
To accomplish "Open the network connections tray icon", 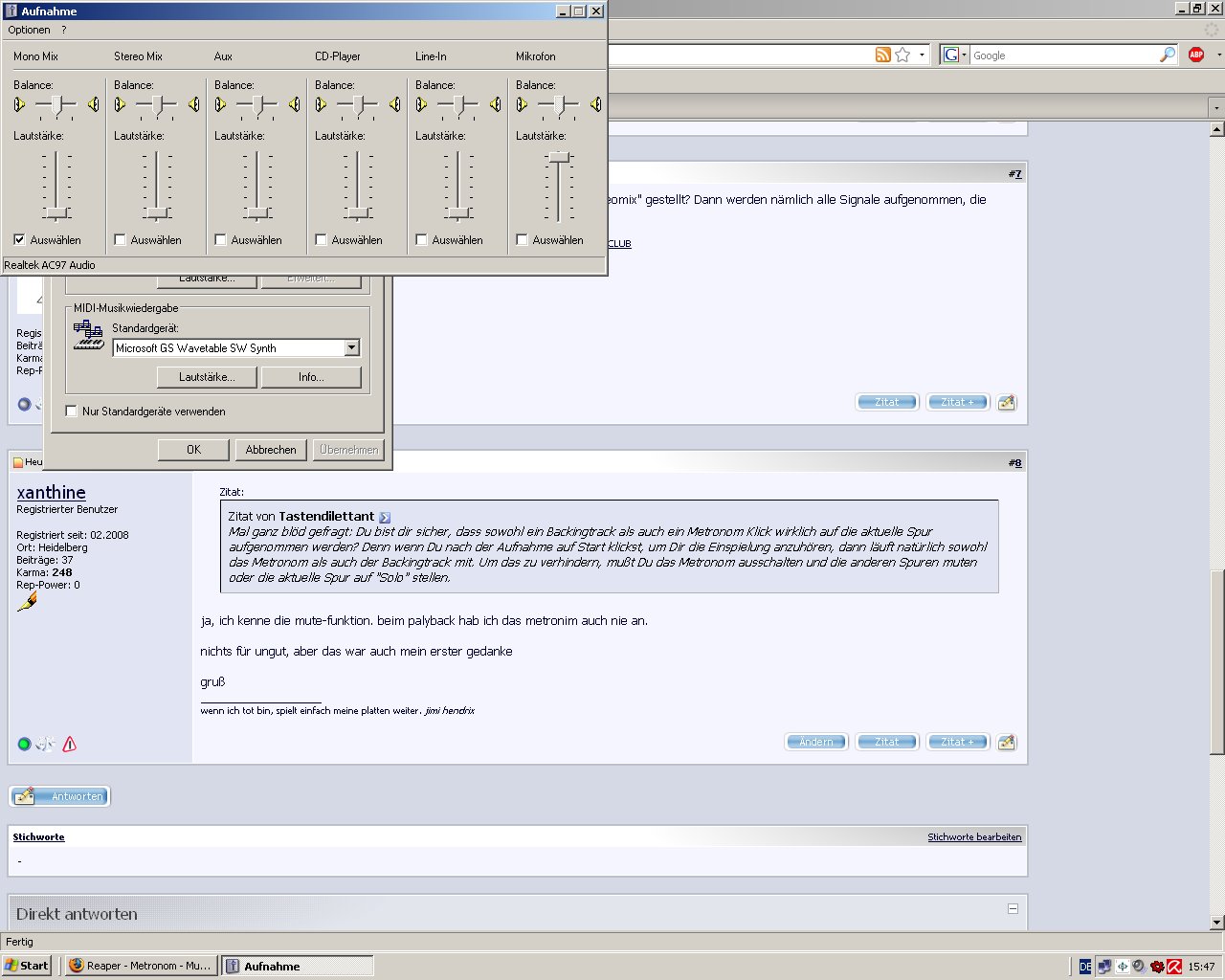I will coord(1104,967).
